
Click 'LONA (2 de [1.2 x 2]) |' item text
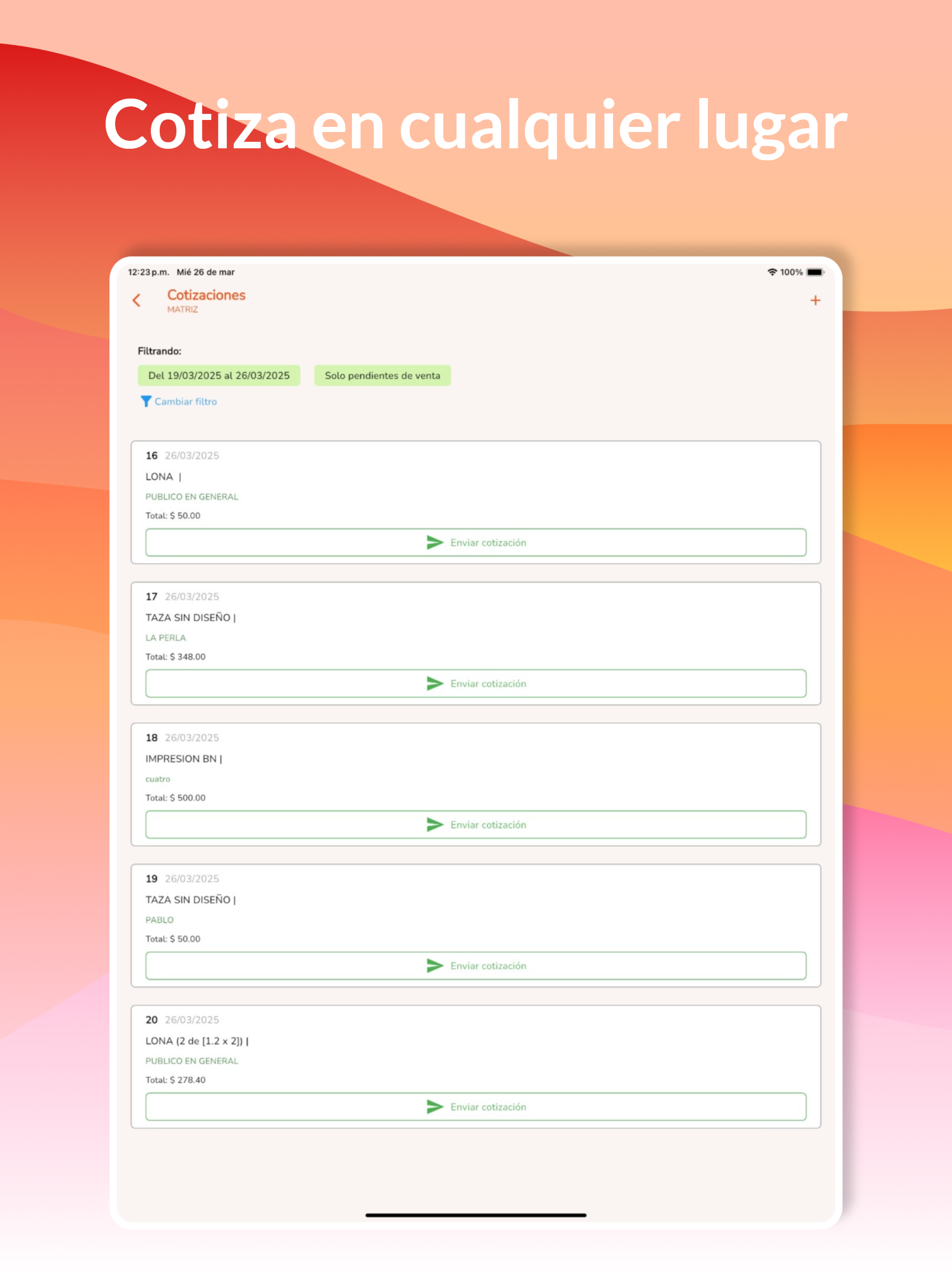tap(197, 1041)
